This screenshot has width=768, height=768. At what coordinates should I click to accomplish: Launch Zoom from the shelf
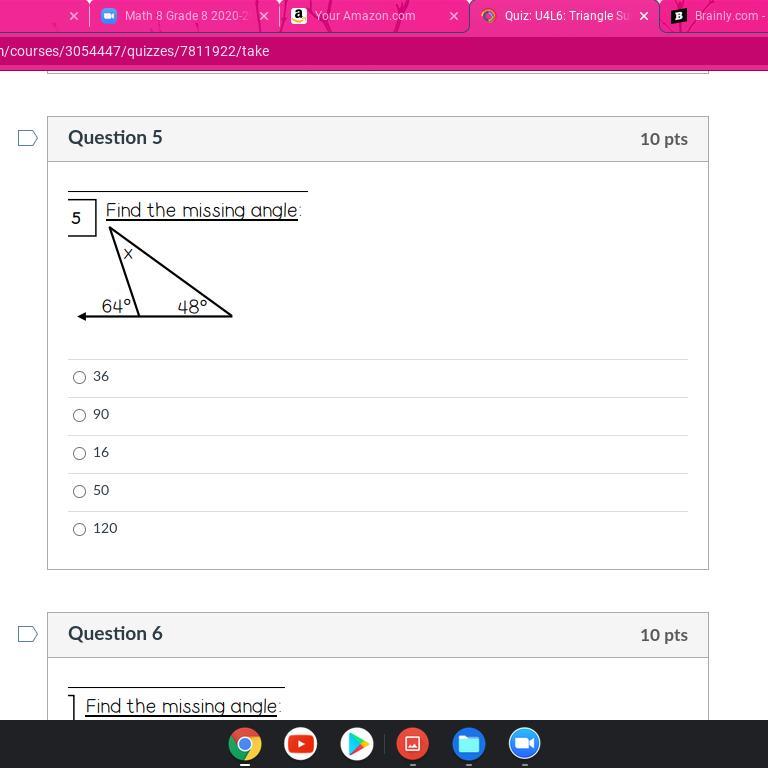pyautogui.click(x=525, y=744)
